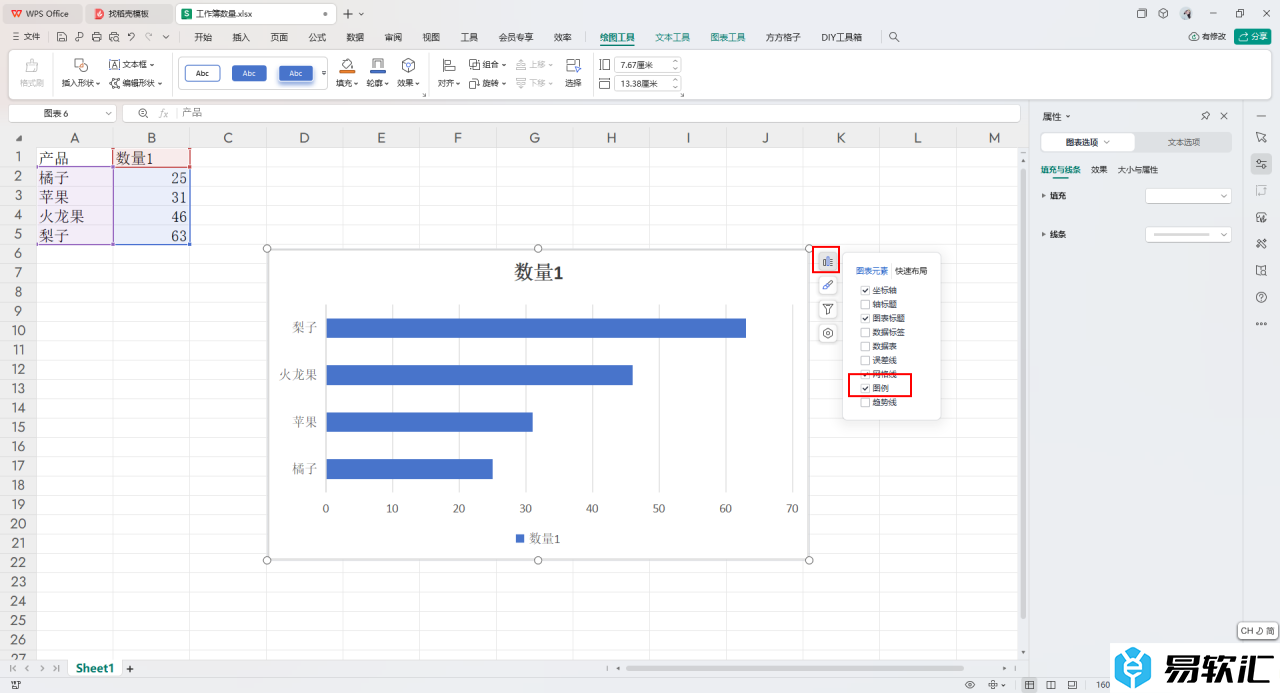Screen dimensions: 1280x693
Task: Open the 公式 ribbon tab
Action: pyautogui.click(x=317, y=37)
